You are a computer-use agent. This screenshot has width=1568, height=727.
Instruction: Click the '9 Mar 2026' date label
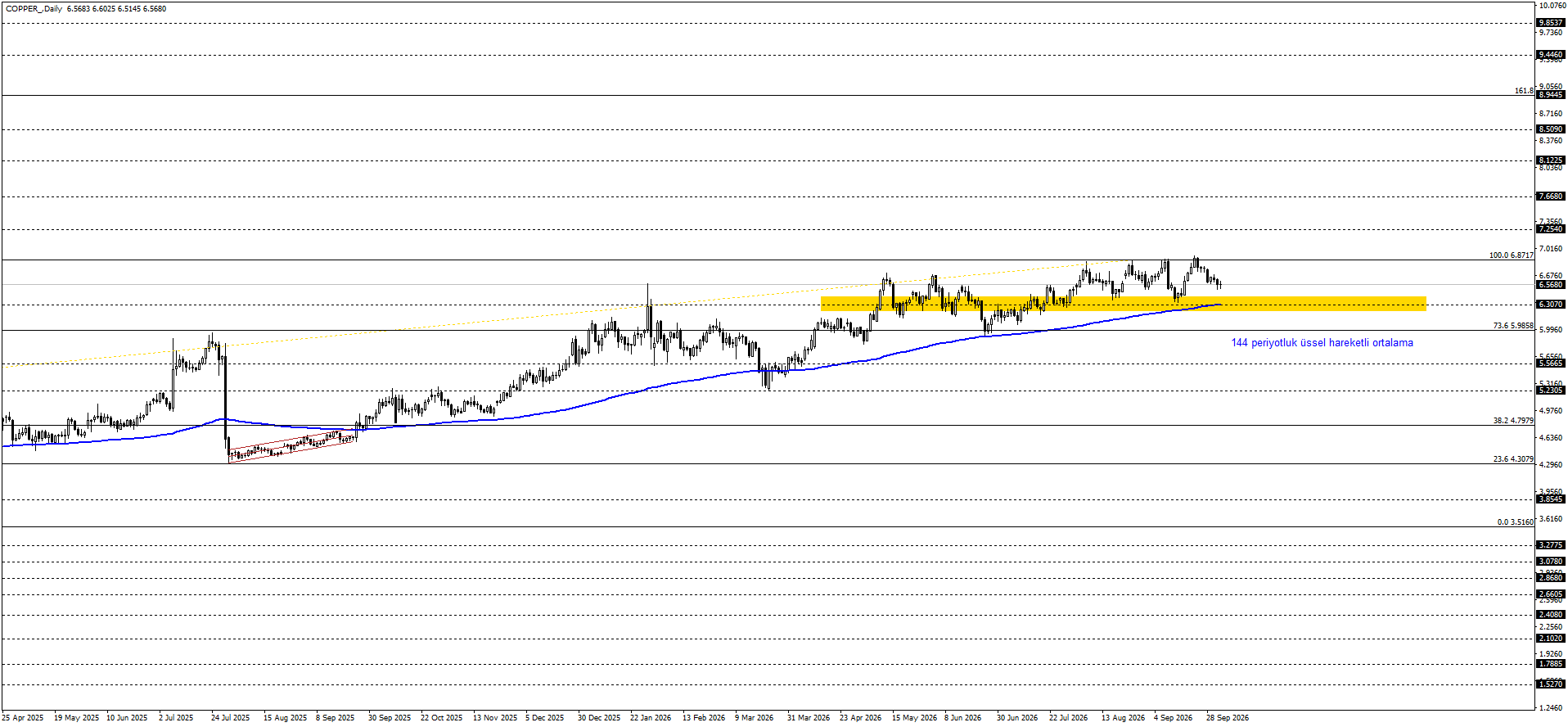click(754, 718)
